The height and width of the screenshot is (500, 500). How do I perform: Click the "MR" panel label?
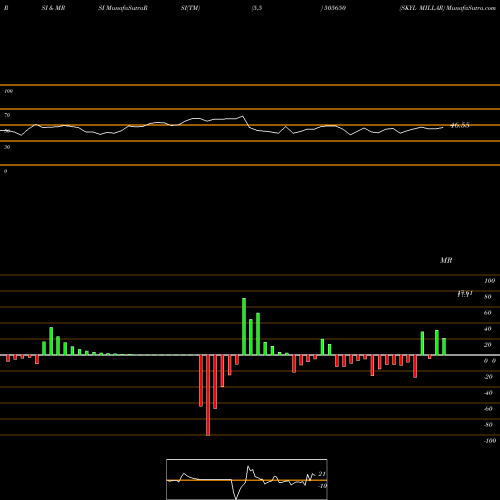[x=446, y=260]
